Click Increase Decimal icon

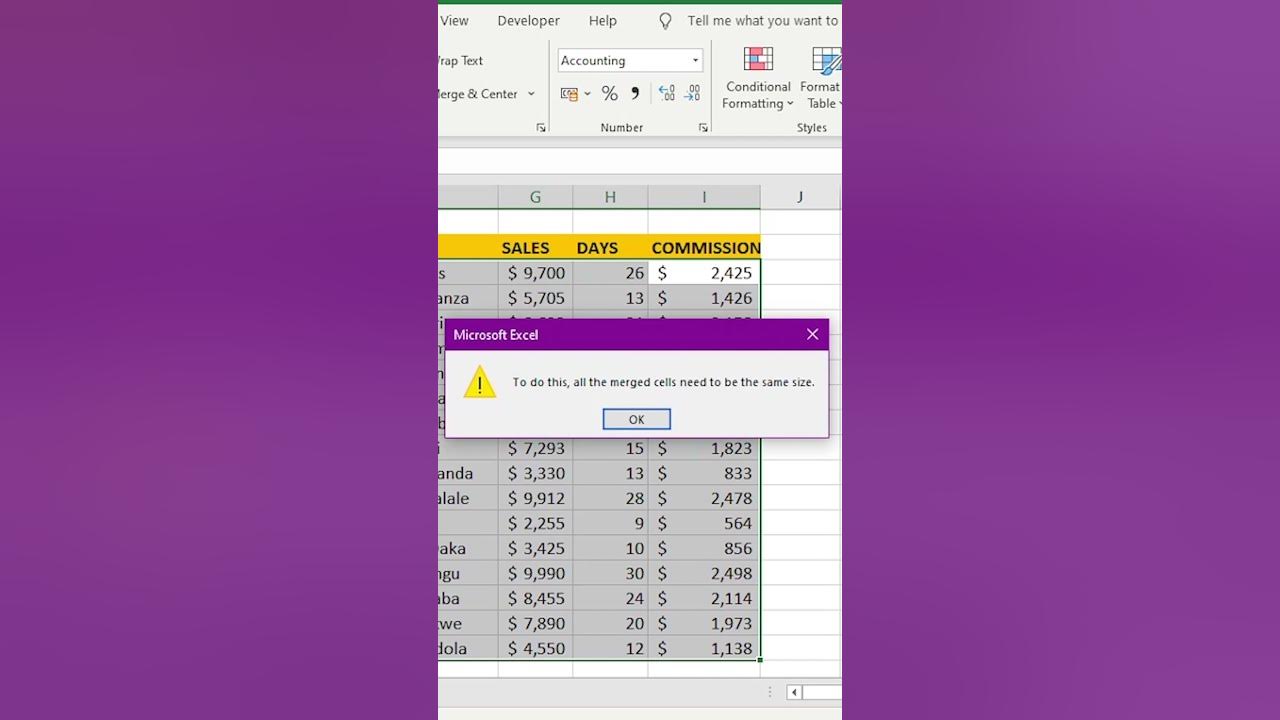(667, 94)
